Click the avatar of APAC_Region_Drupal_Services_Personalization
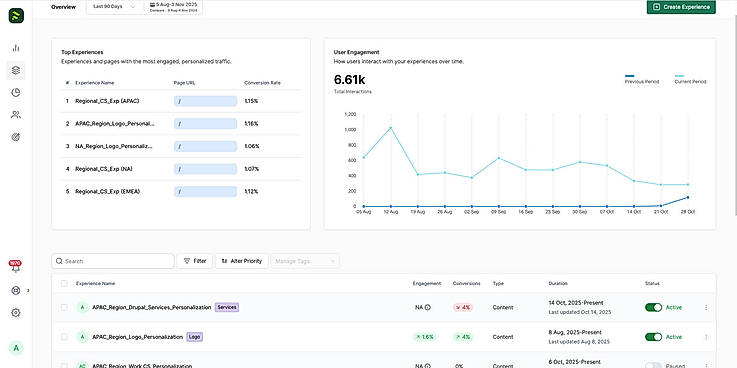This screenshot has height=368, width=737. tap(82, 307)
